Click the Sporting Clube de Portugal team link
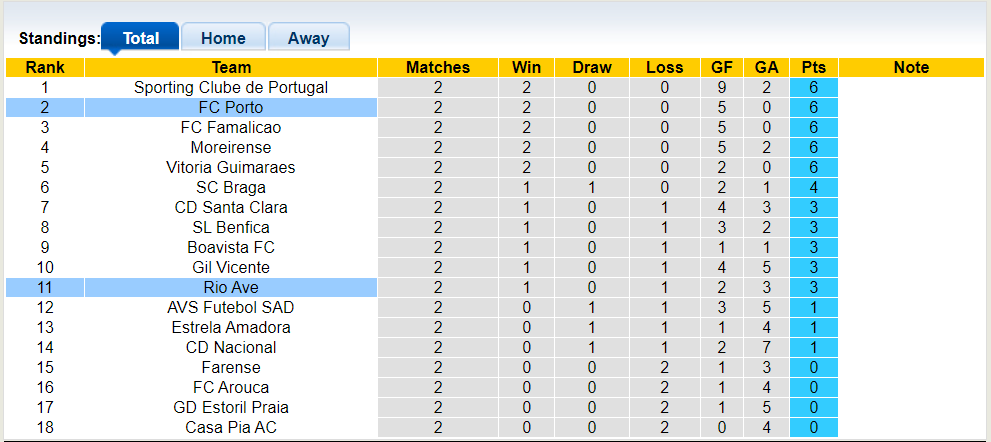 click(x=231, y=88)
